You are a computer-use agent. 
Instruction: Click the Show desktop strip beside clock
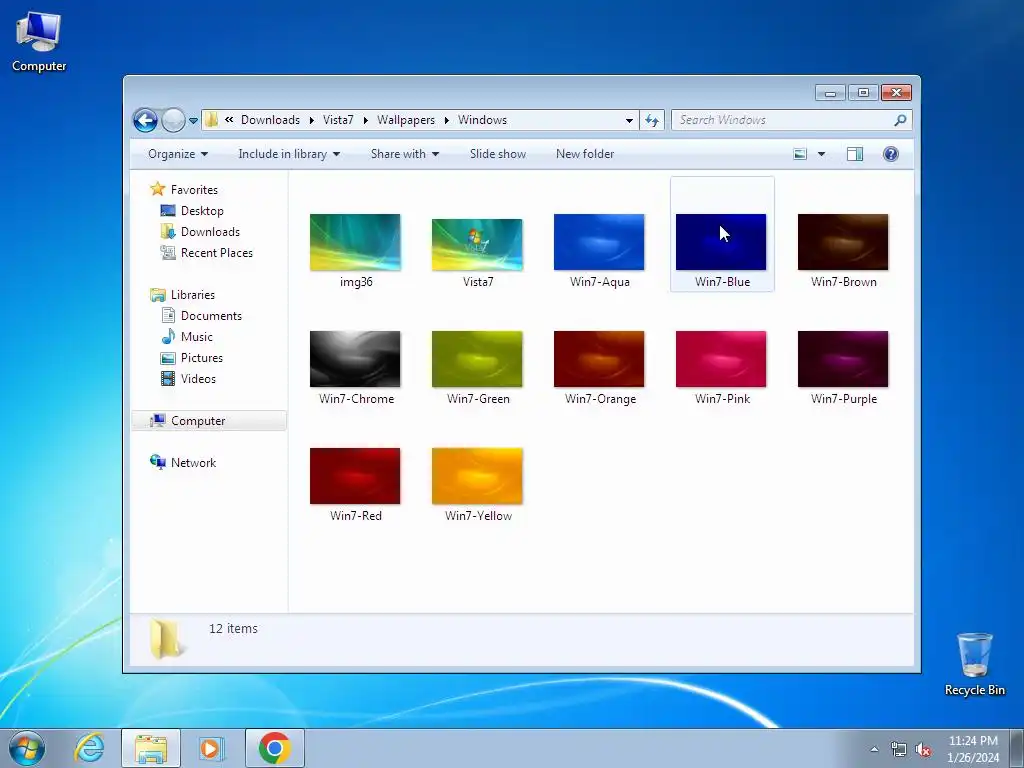1017,748
